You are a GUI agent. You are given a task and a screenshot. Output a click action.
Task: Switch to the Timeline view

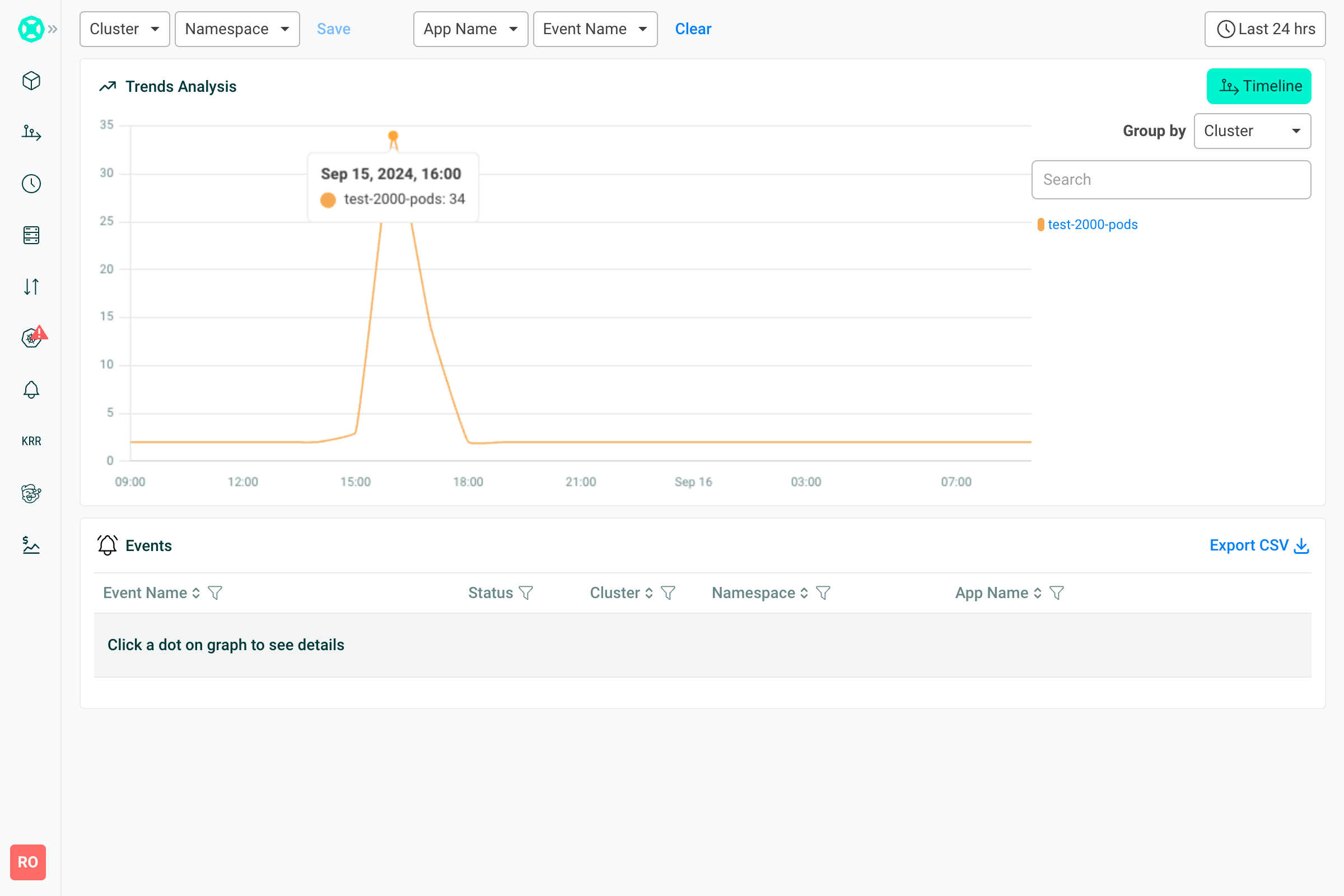point(1259,86)
